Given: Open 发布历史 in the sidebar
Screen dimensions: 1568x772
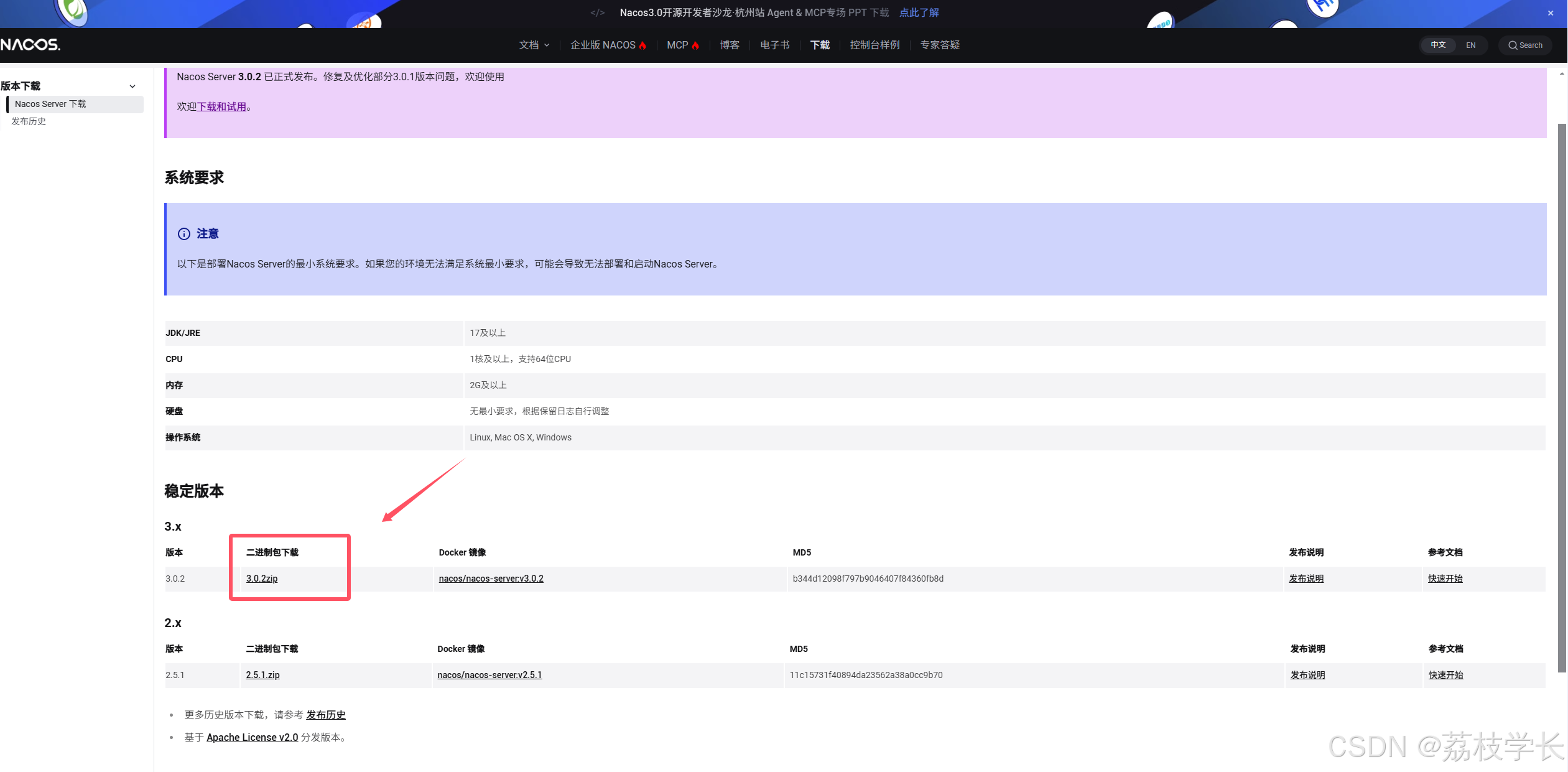Looking at the screenshot, I should pos(29,121).
